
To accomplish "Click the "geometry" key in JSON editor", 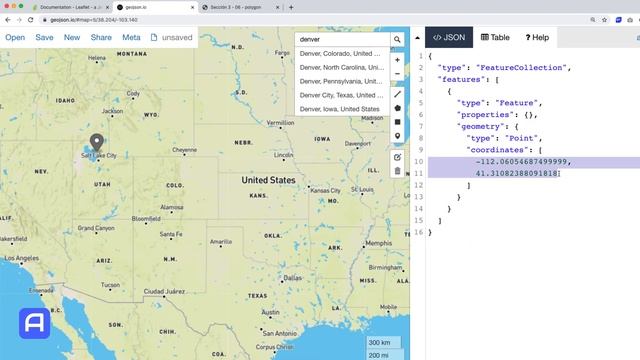I will pyautogui.click(x=482, y=127).
